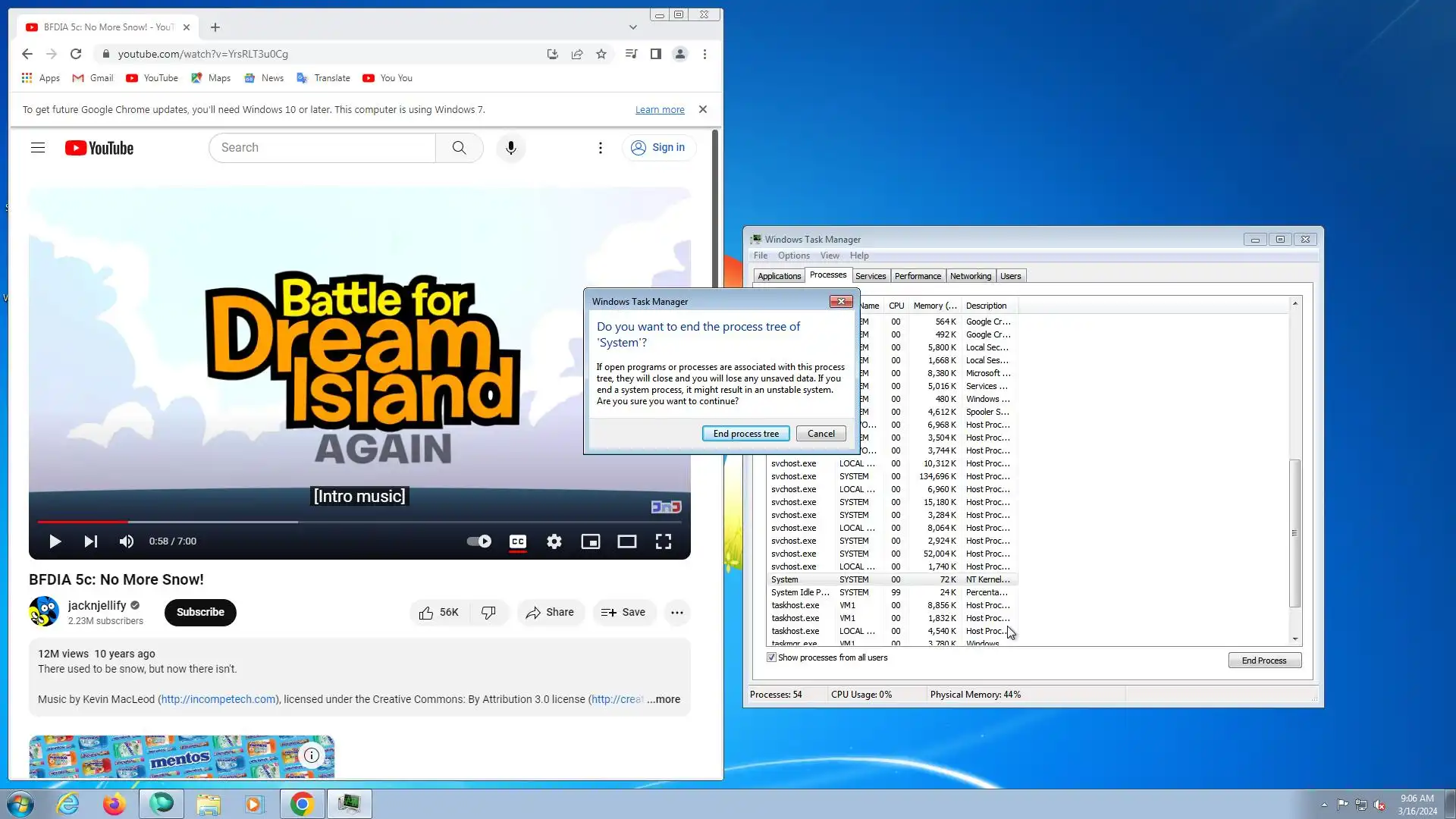Toggle the autoplay switch in the player
This screenshot has width=1456, height=819.
(479, 541)
